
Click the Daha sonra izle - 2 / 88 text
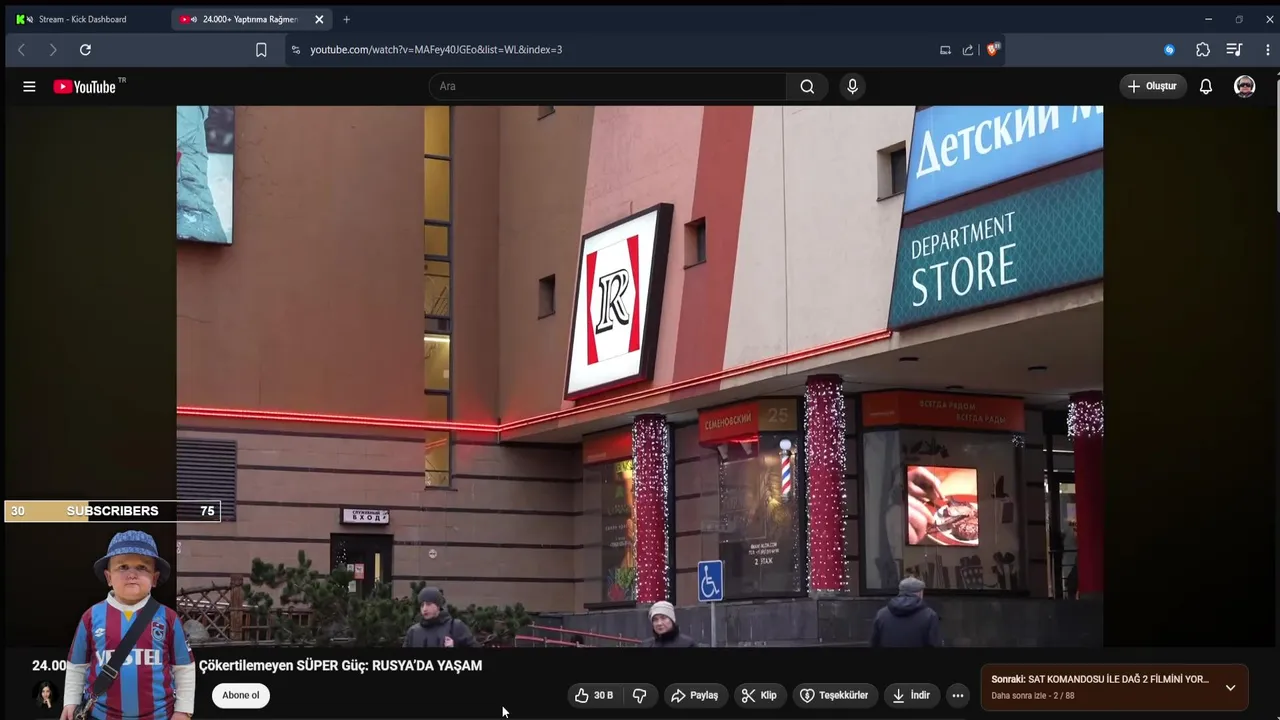(1033, 696)
